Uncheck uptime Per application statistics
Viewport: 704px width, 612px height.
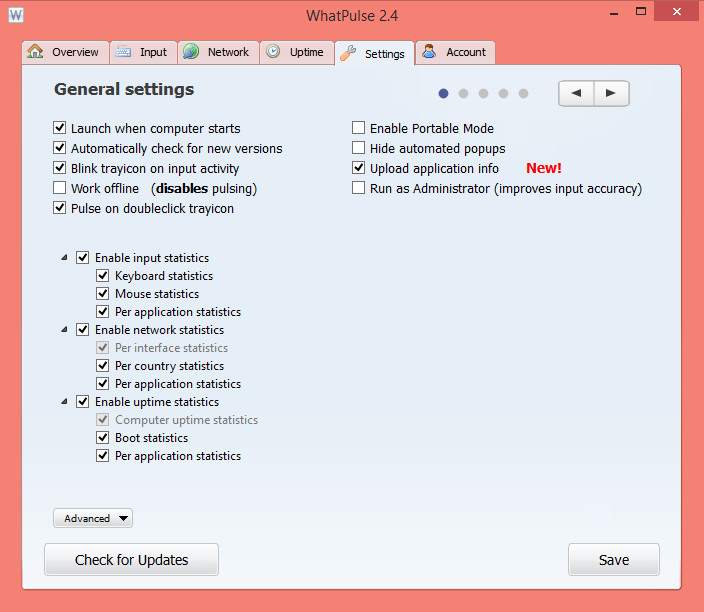[x=103, y=455]
